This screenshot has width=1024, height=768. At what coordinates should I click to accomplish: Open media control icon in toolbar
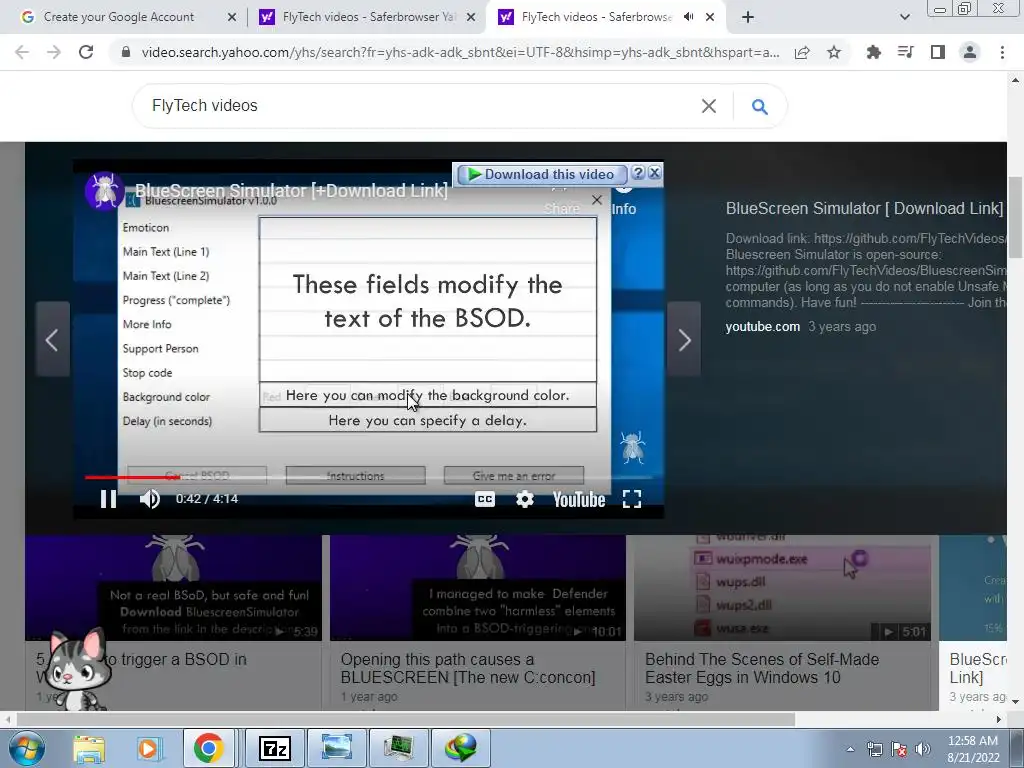tap(906, 52)
